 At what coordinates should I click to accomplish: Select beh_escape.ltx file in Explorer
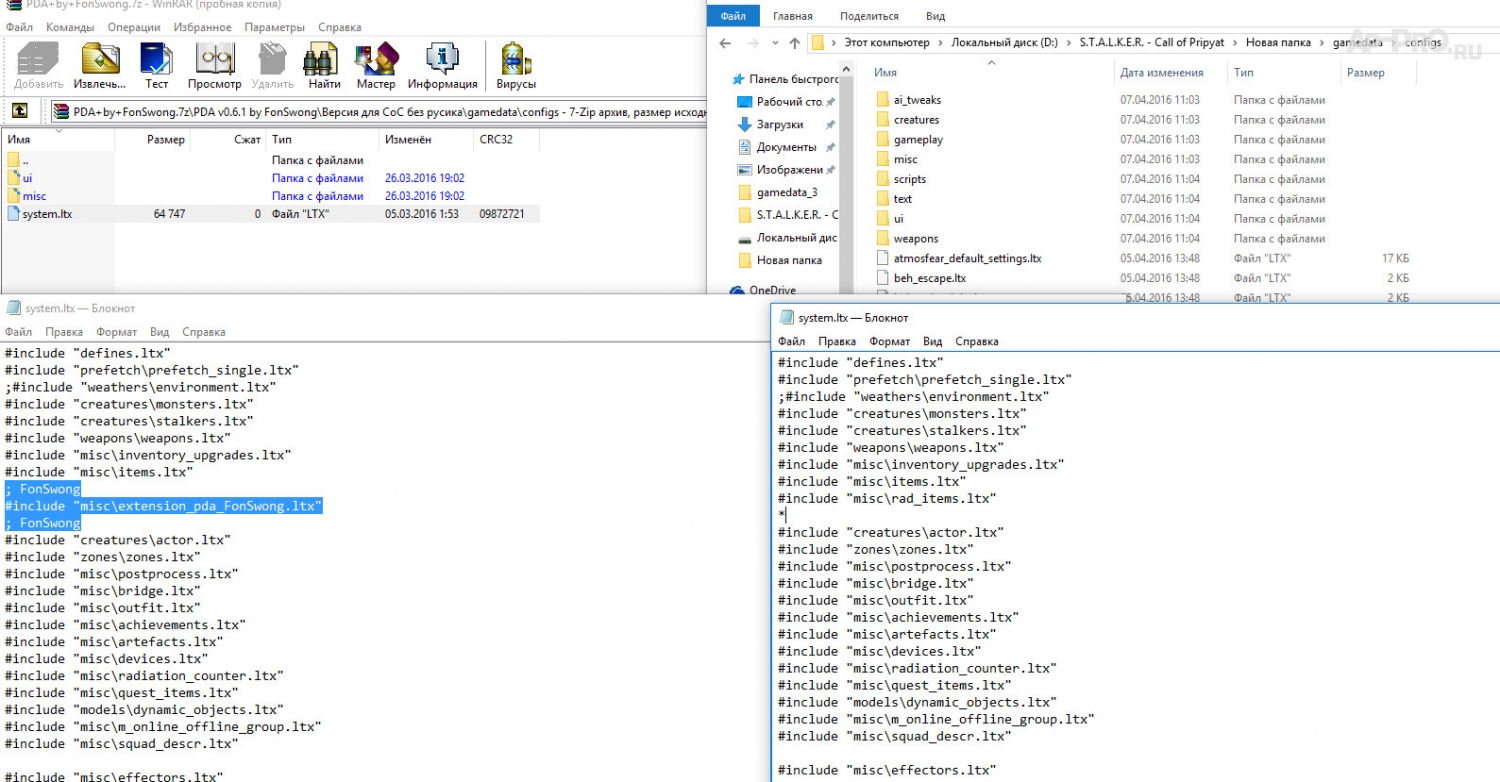920,278
